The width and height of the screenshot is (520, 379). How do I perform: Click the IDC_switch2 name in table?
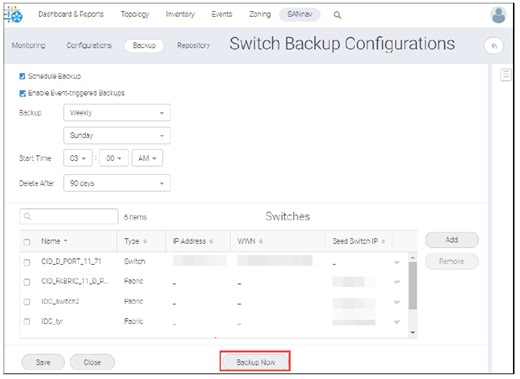[x=60, y=301]
